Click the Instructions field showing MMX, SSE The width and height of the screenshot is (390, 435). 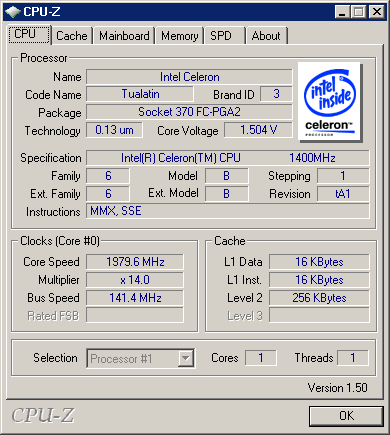click(228, 211)
